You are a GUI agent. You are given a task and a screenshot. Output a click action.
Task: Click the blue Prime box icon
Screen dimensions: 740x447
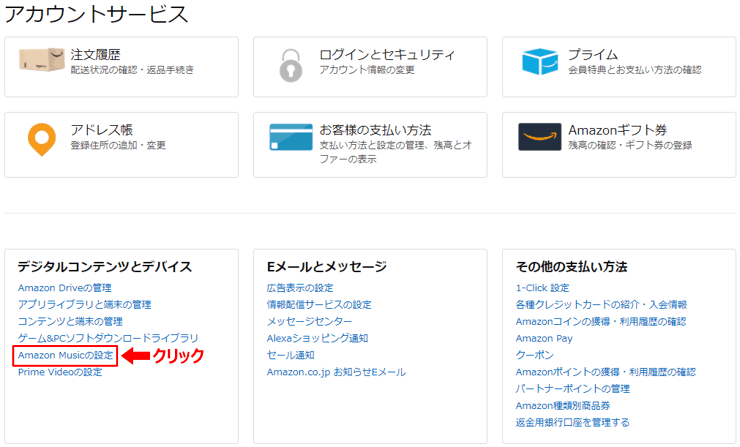point(540,61)
